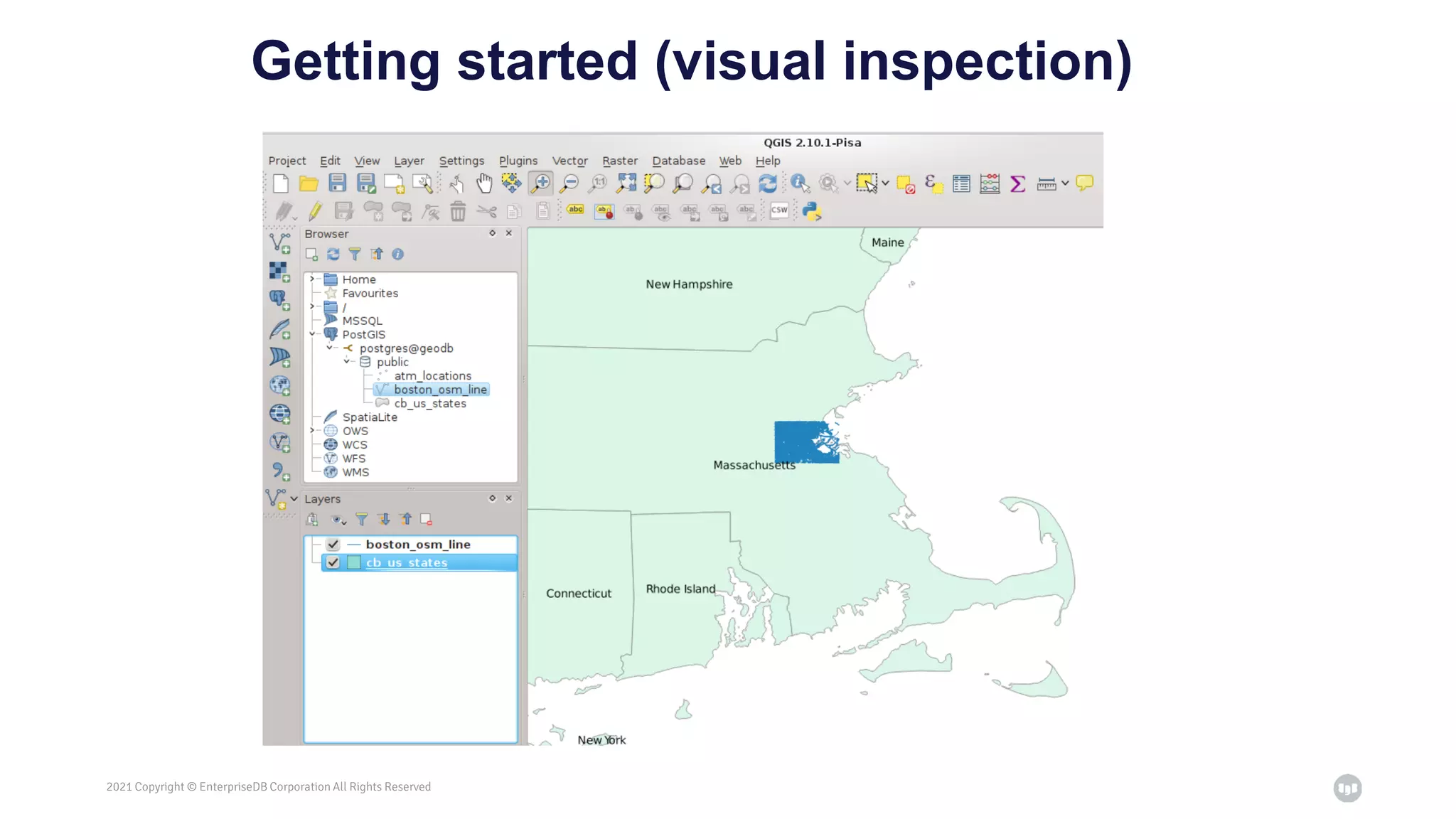Click the Add PostGIS Layer elephant icon
The height and width of the screenshot is (819, 1456).
(x=279, y=300)
